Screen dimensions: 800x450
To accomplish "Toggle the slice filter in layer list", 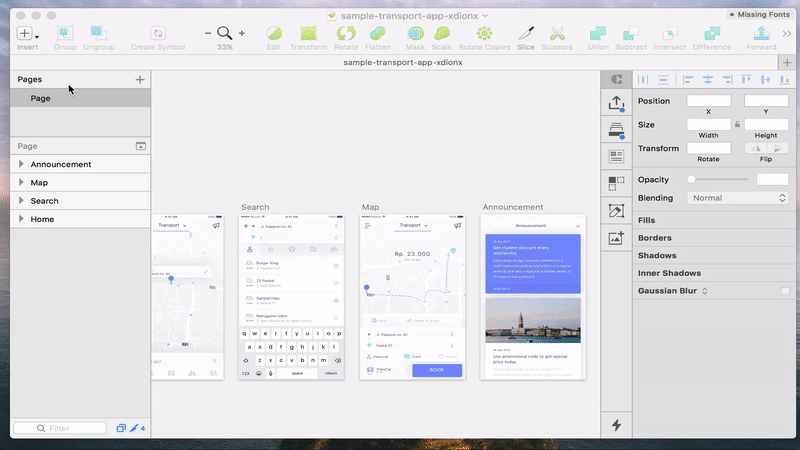I will pos(132,428).
